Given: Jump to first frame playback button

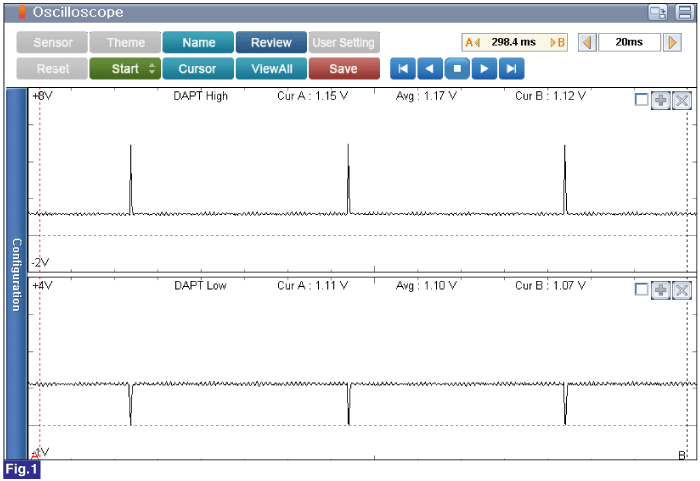Looking at the screenshot, I should pyautogui.click(x=403, y=69).
